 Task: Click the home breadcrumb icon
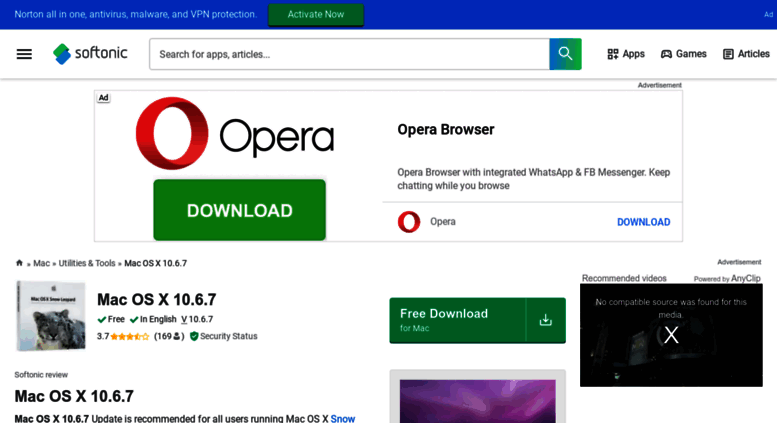19,263
